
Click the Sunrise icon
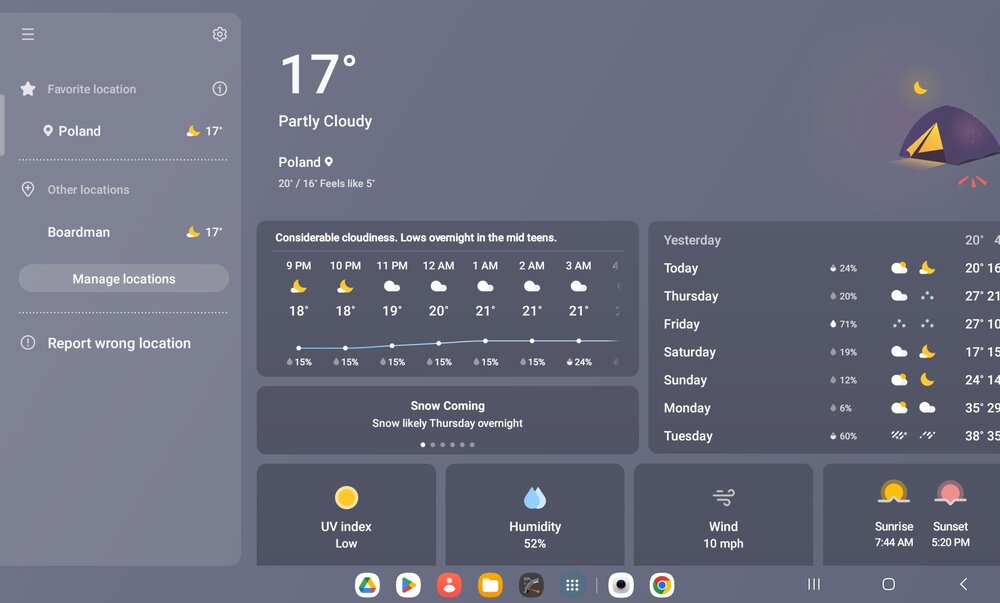893,493
